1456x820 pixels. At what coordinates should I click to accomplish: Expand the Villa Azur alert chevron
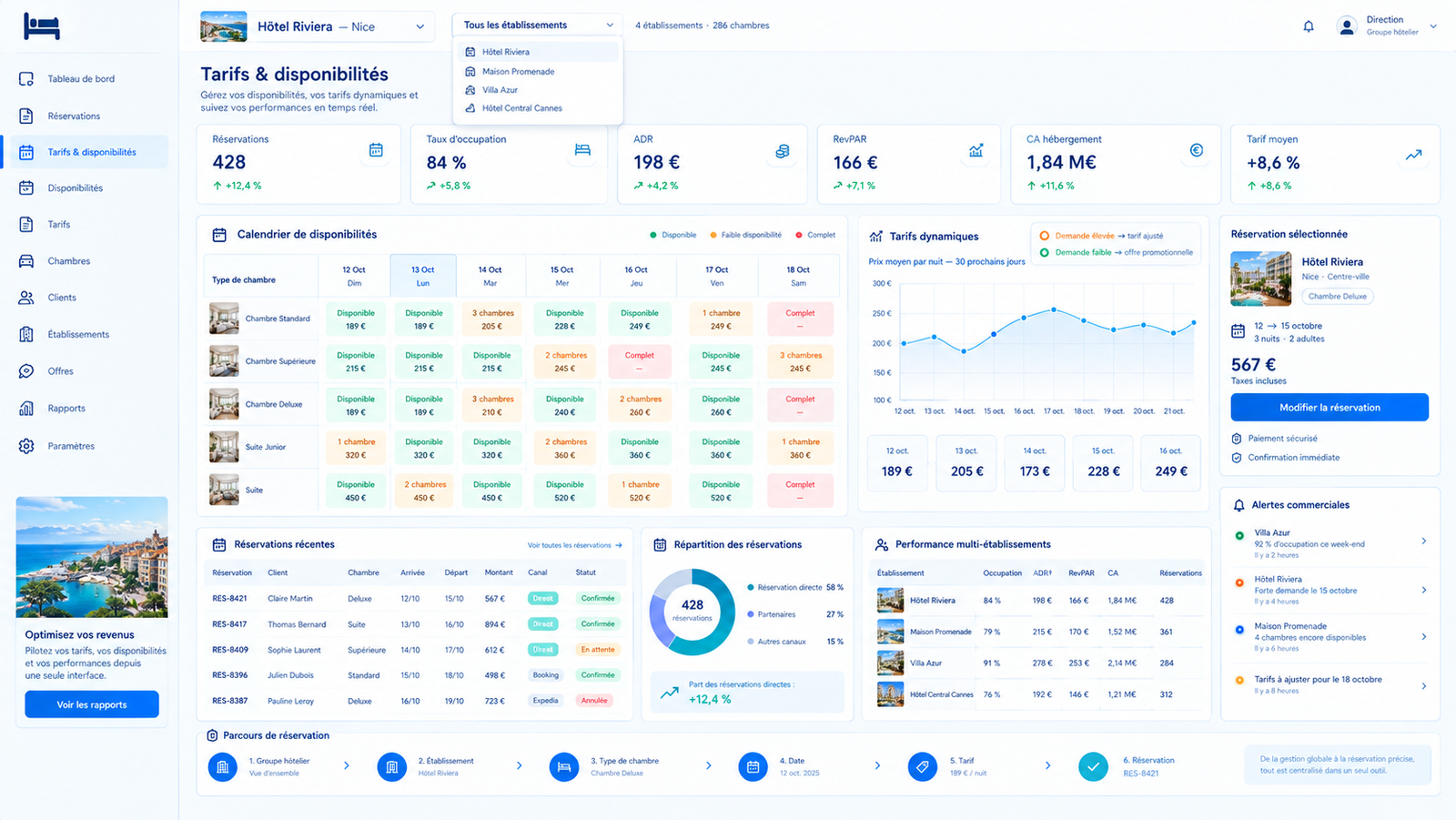[x=1424, y=542]
